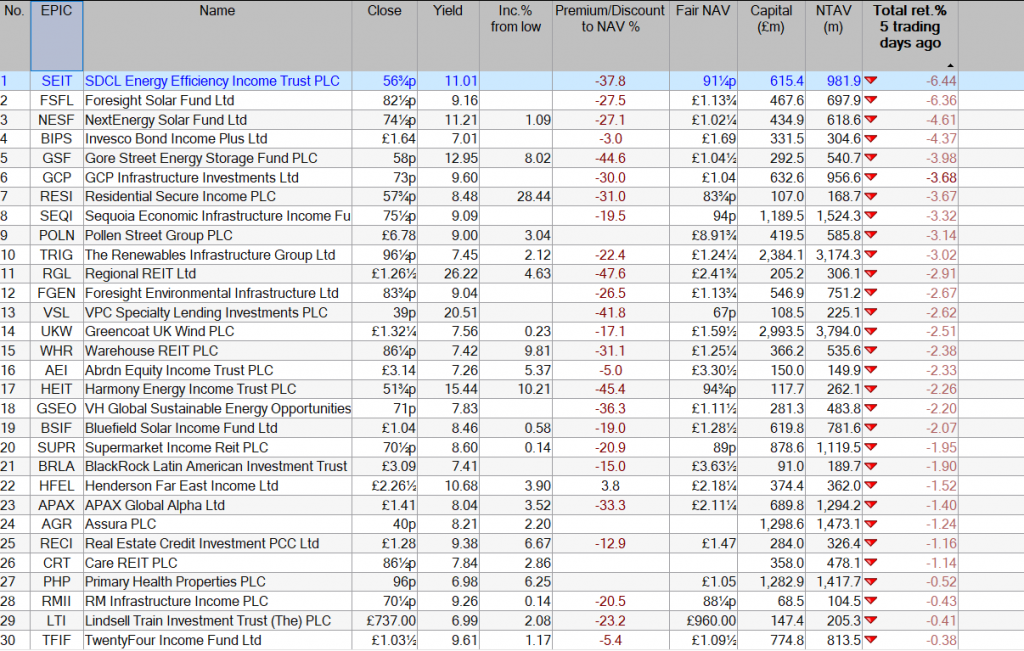Viewport: 1024px width, 651px height.
Task: Click the LTI ticker cell
Action: point(56,621)
